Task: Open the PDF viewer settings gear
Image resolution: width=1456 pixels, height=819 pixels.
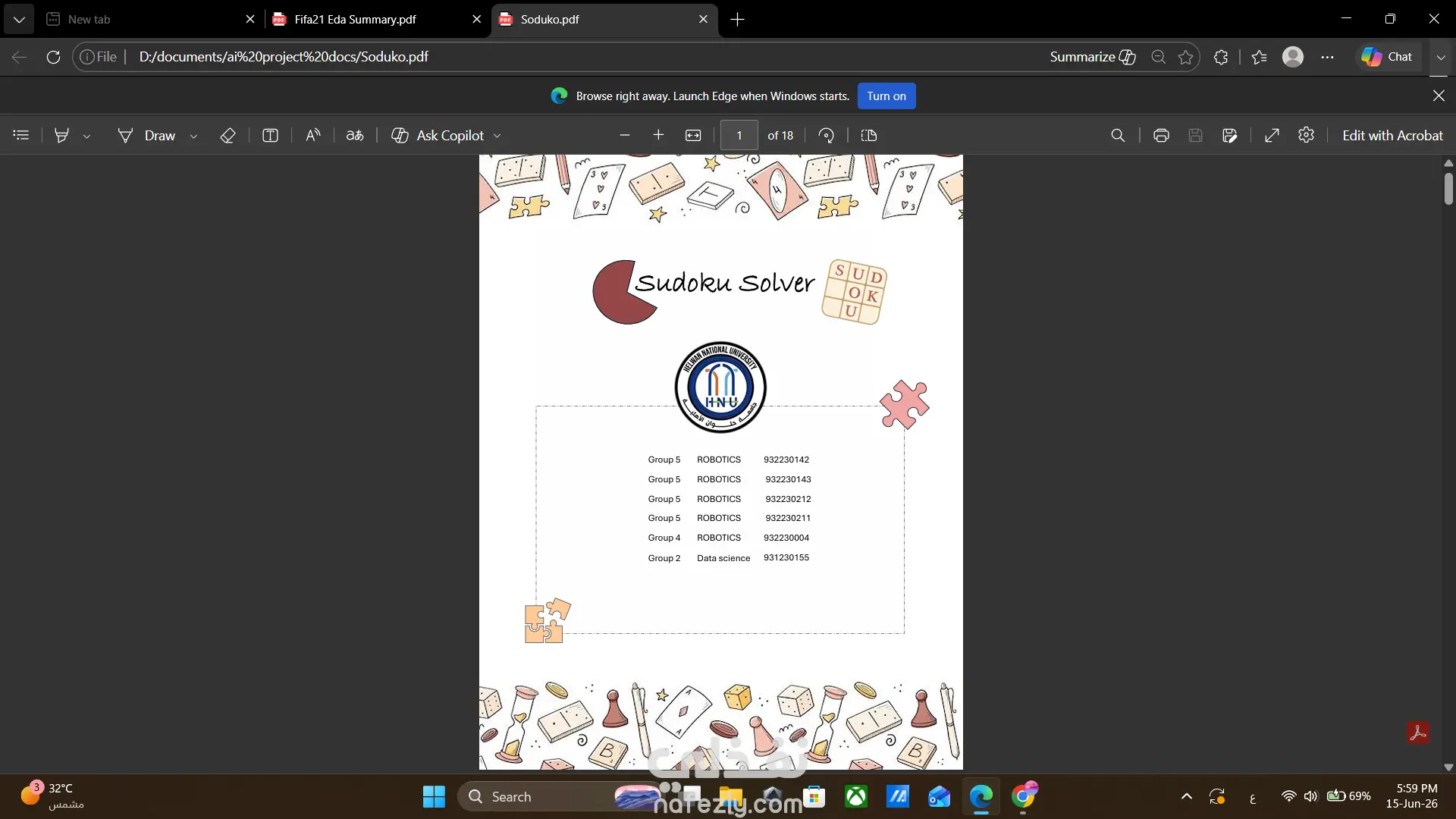Action: point(1306,135)
